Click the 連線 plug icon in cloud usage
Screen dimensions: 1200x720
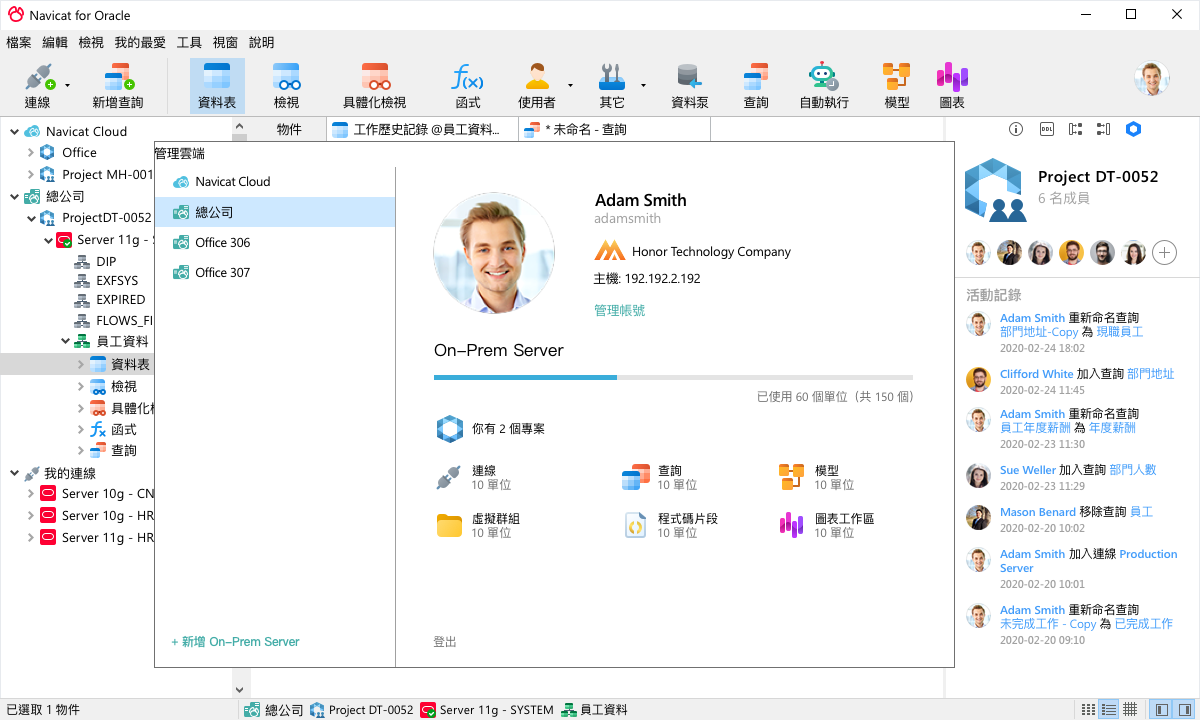click(x=448, y=478)
